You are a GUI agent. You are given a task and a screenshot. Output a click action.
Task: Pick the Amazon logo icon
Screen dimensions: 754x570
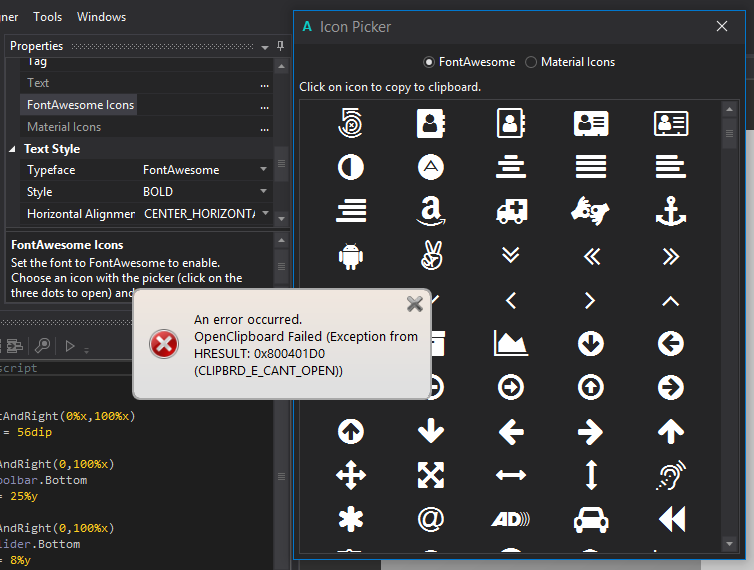431,210
